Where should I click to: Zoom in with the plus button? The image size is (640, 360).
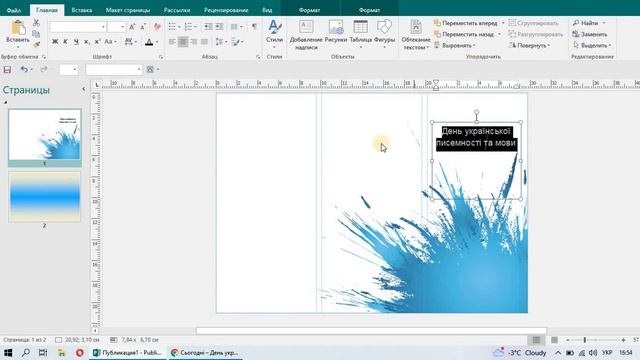tap(623, 340)
